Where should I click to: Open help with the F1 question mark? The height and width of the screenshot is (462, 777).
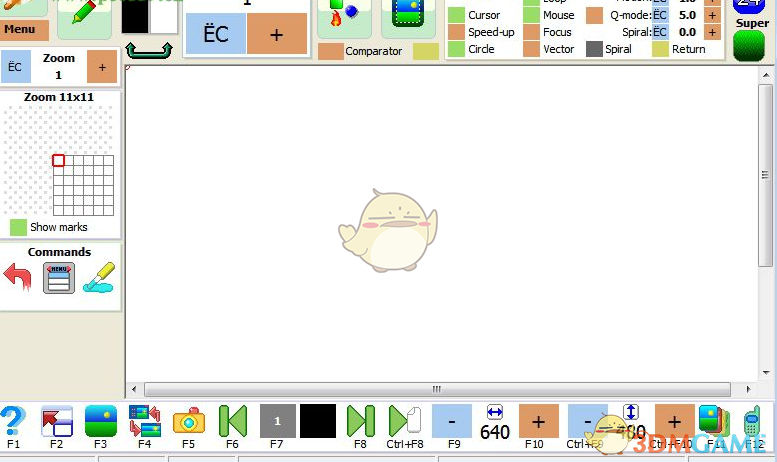pos(13,421)
